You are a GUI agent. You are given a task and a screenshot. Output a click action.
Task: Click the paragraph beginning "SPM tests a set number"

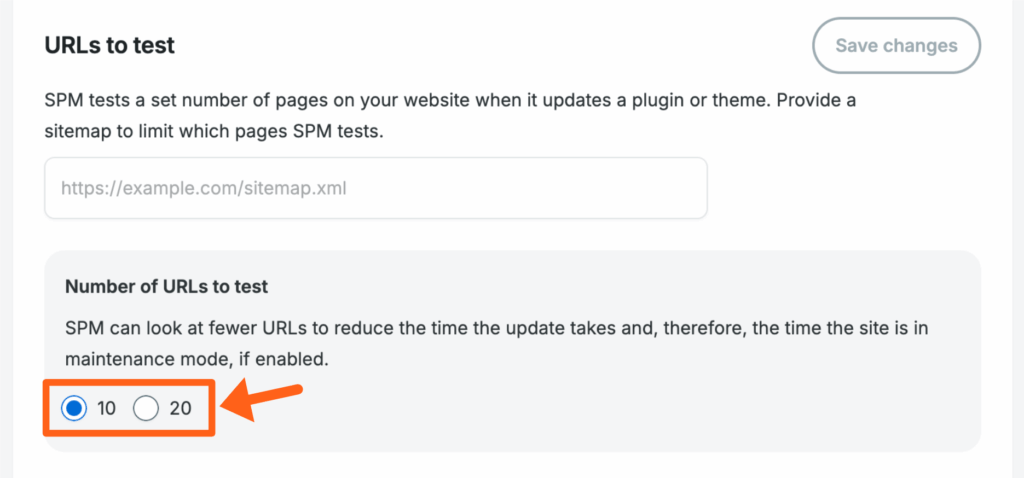[450, 102]
